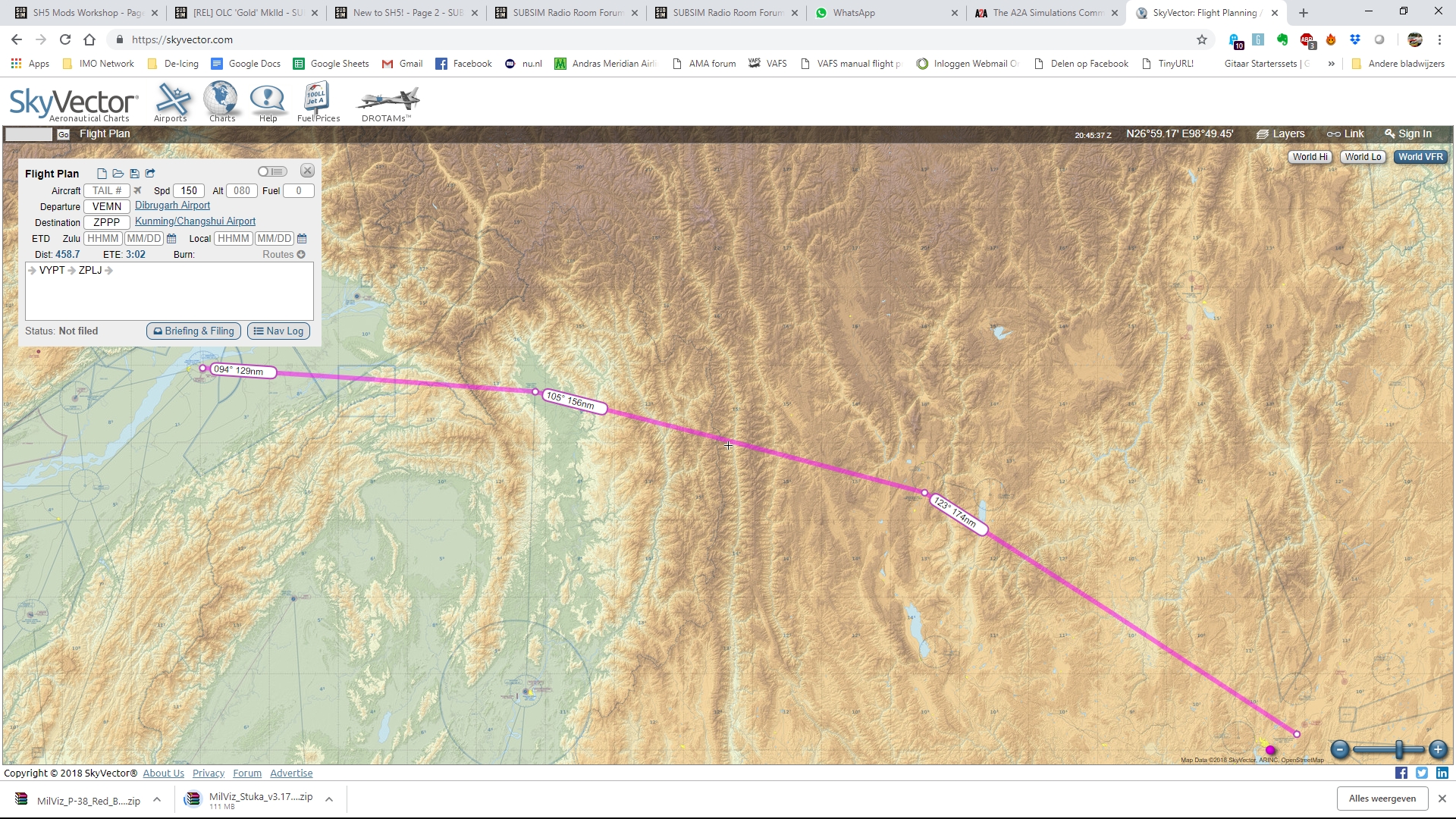Click the Nav Log icon button
The image size is (1456, 819).
(278, 331)
